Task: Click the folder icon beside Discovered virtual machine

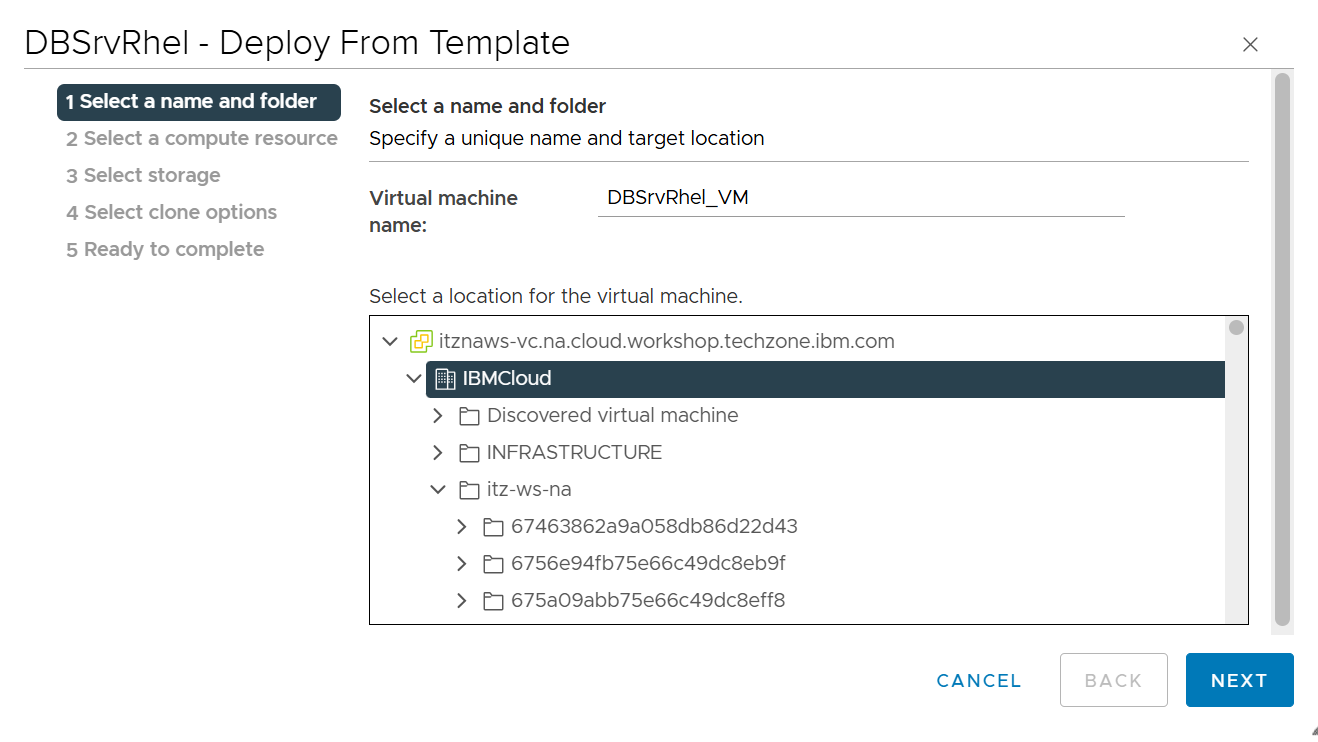Action: coord(469,415)
